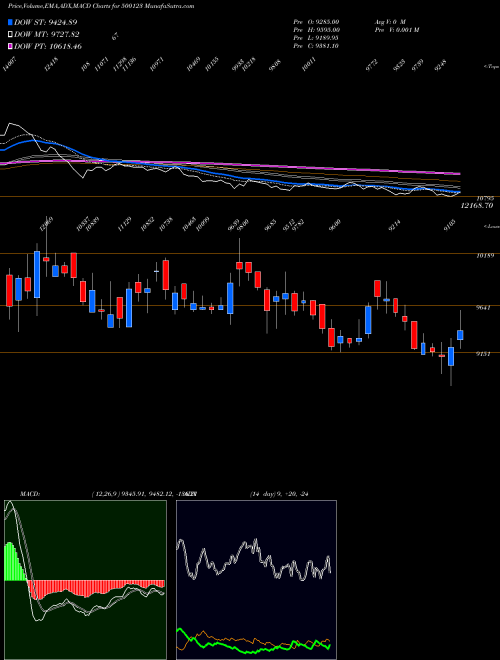This screenshot has width=500, height=660.
Task: Click the white ADX oscillating line
Action: (253, 560)
